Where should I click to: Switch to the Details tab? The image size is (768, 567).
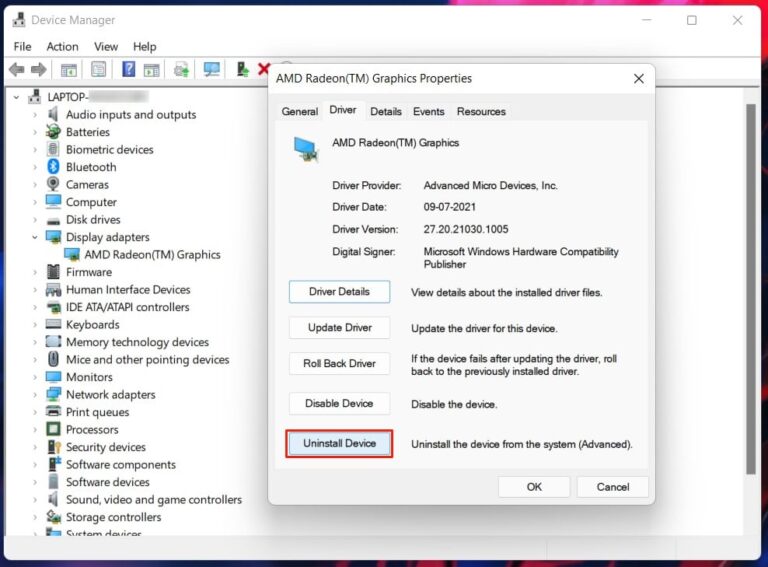385,112
